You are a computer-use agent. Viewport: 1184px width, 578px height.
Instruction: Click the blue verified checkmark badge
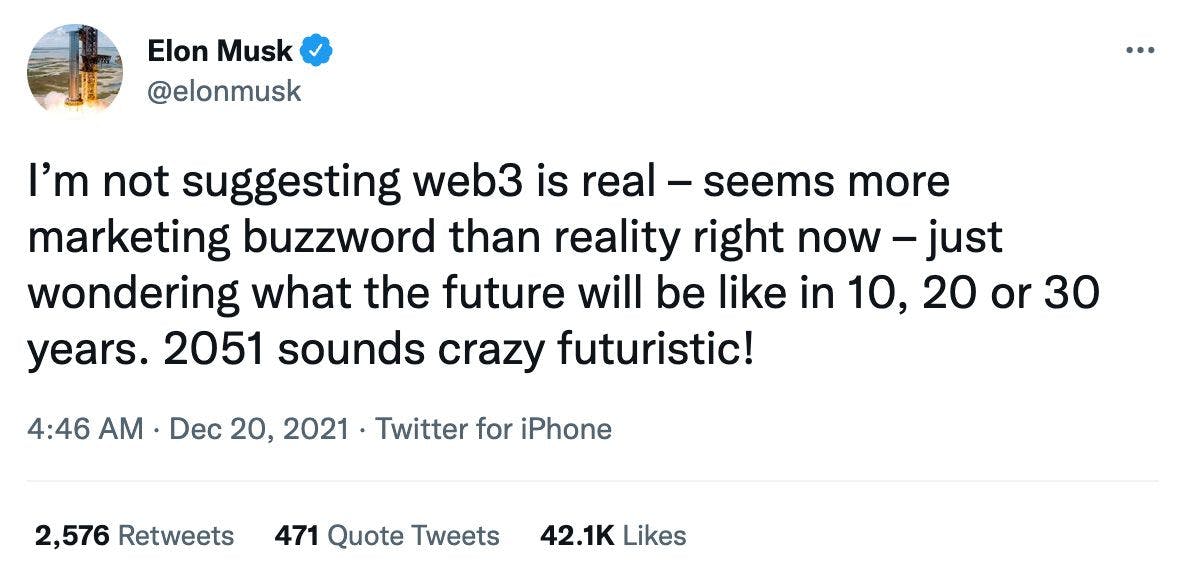tap(319, 49)
